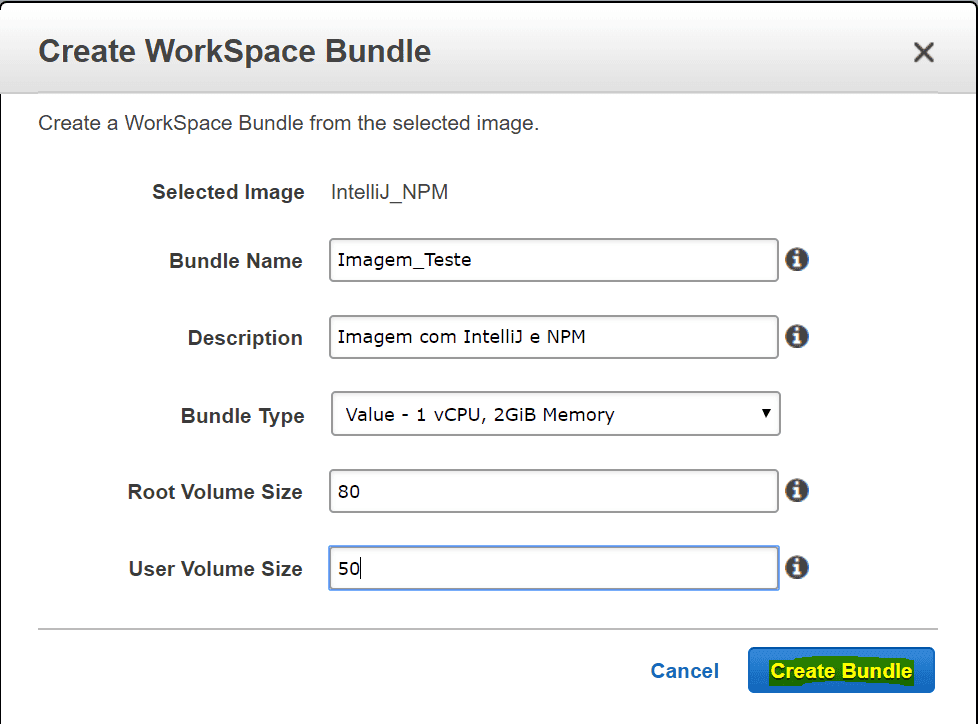Cancel the bundle creation
This screenshot has height=724, width=978.
click(x=684, y=671)
